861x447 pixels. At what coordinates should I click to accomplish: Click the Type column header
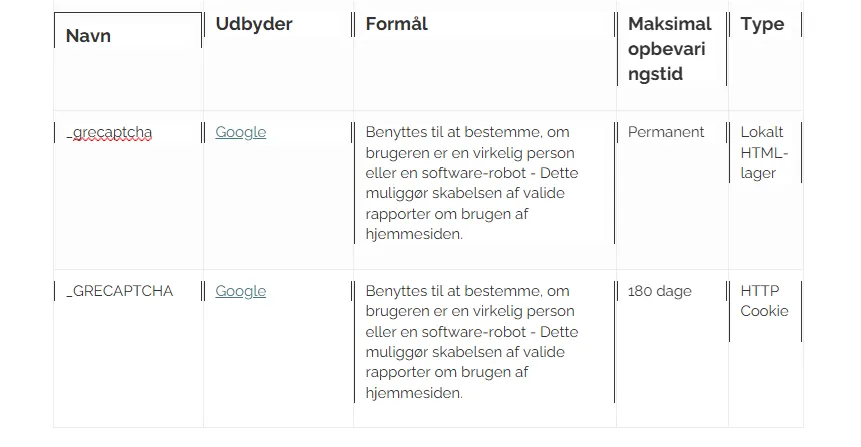pos(762,24)
